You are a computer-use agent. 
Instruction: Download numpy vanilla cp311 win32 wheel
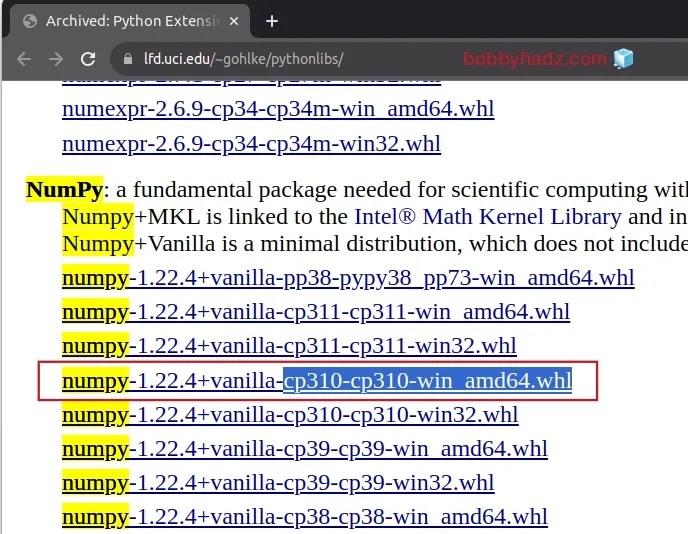point(289,346)
